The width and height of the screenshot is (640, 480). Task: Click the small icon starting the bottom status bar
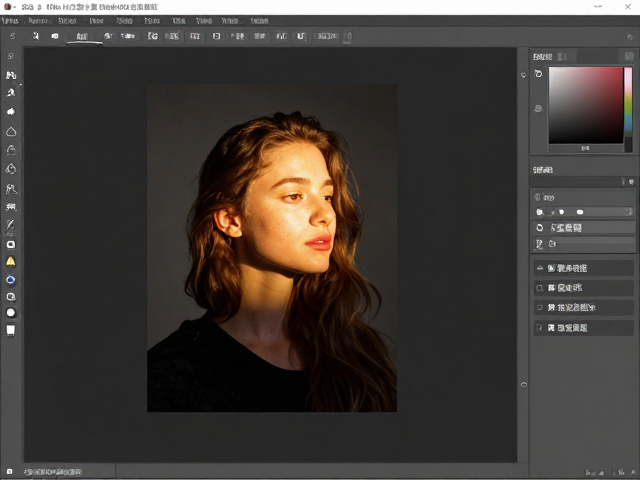(x=9, y=471)
